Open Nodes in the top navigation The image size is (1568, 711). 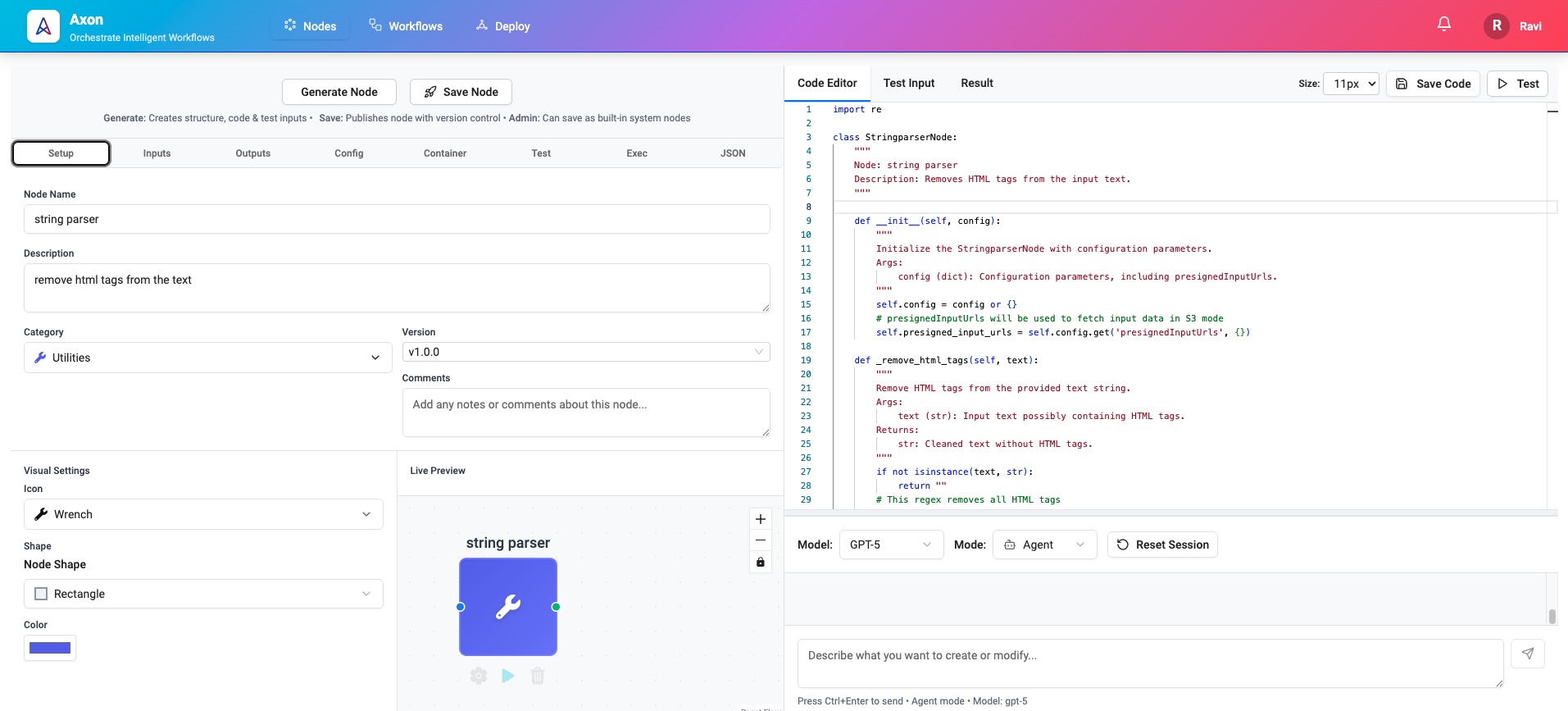pyautogui.click(x=310, y=26)
